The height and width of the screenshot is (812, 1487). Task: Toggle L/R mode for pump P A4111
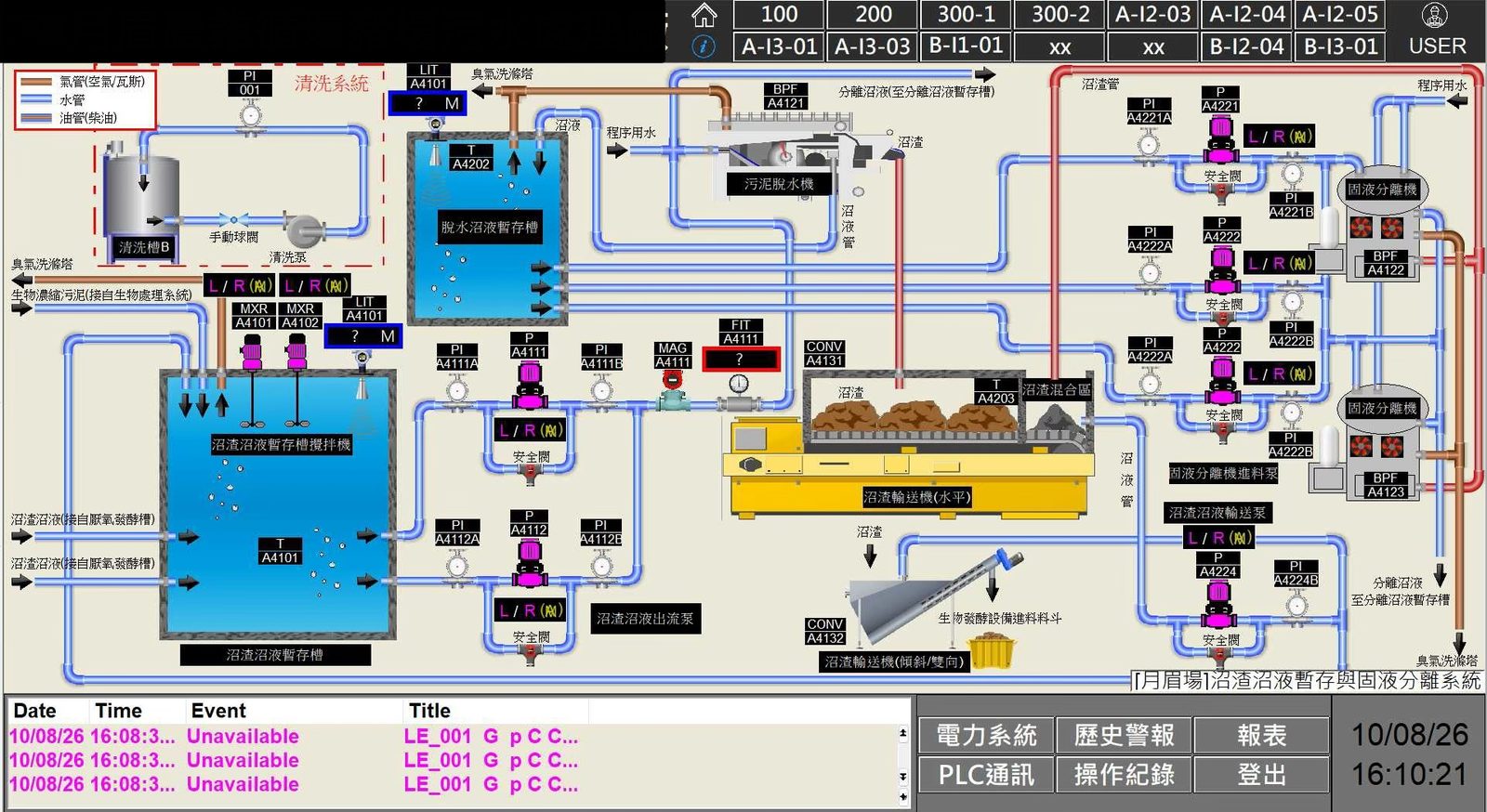pyautogui.click(x=531, y=430)
